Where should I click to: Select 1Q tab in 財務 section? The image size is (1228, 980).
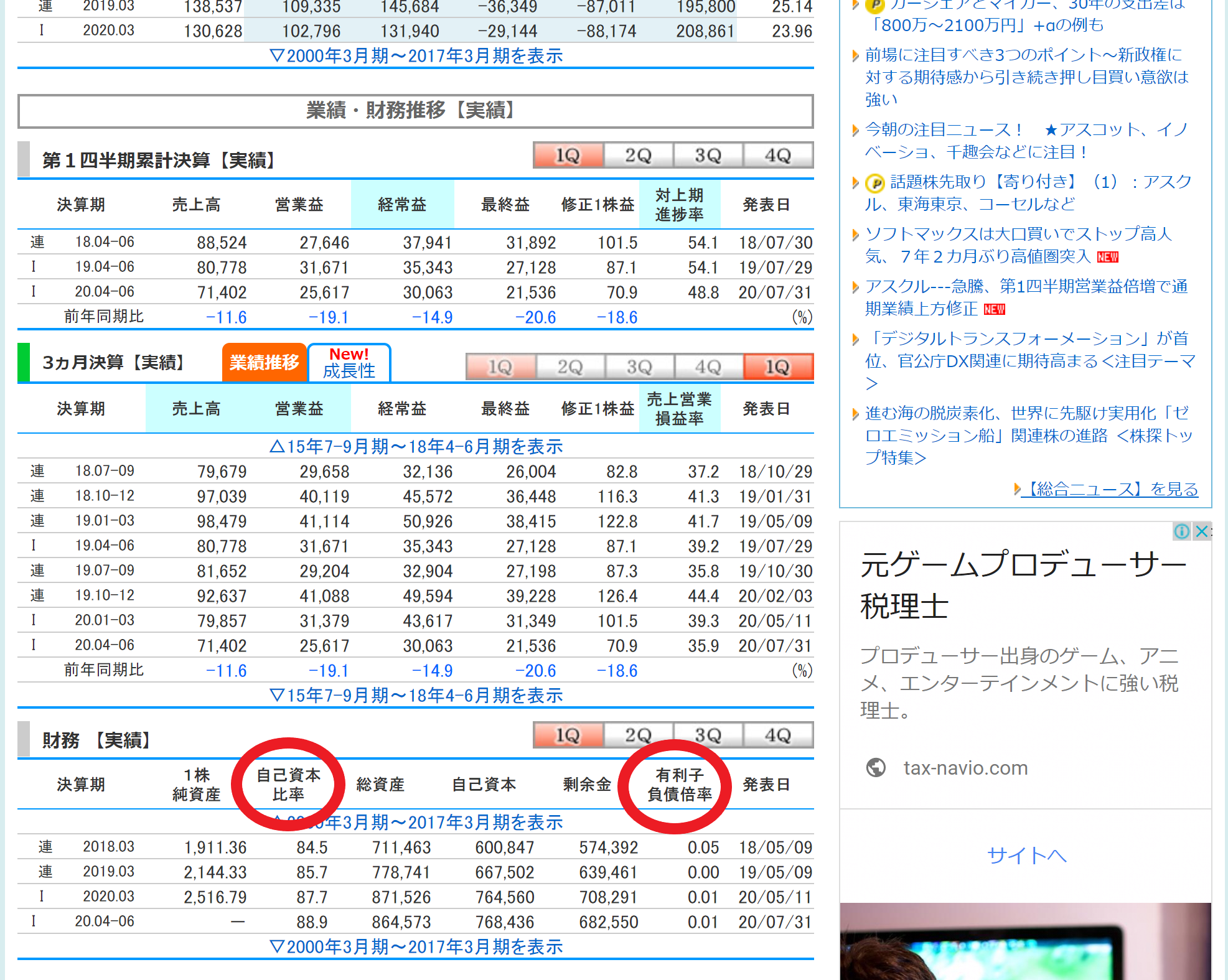(x=568, y=735)
